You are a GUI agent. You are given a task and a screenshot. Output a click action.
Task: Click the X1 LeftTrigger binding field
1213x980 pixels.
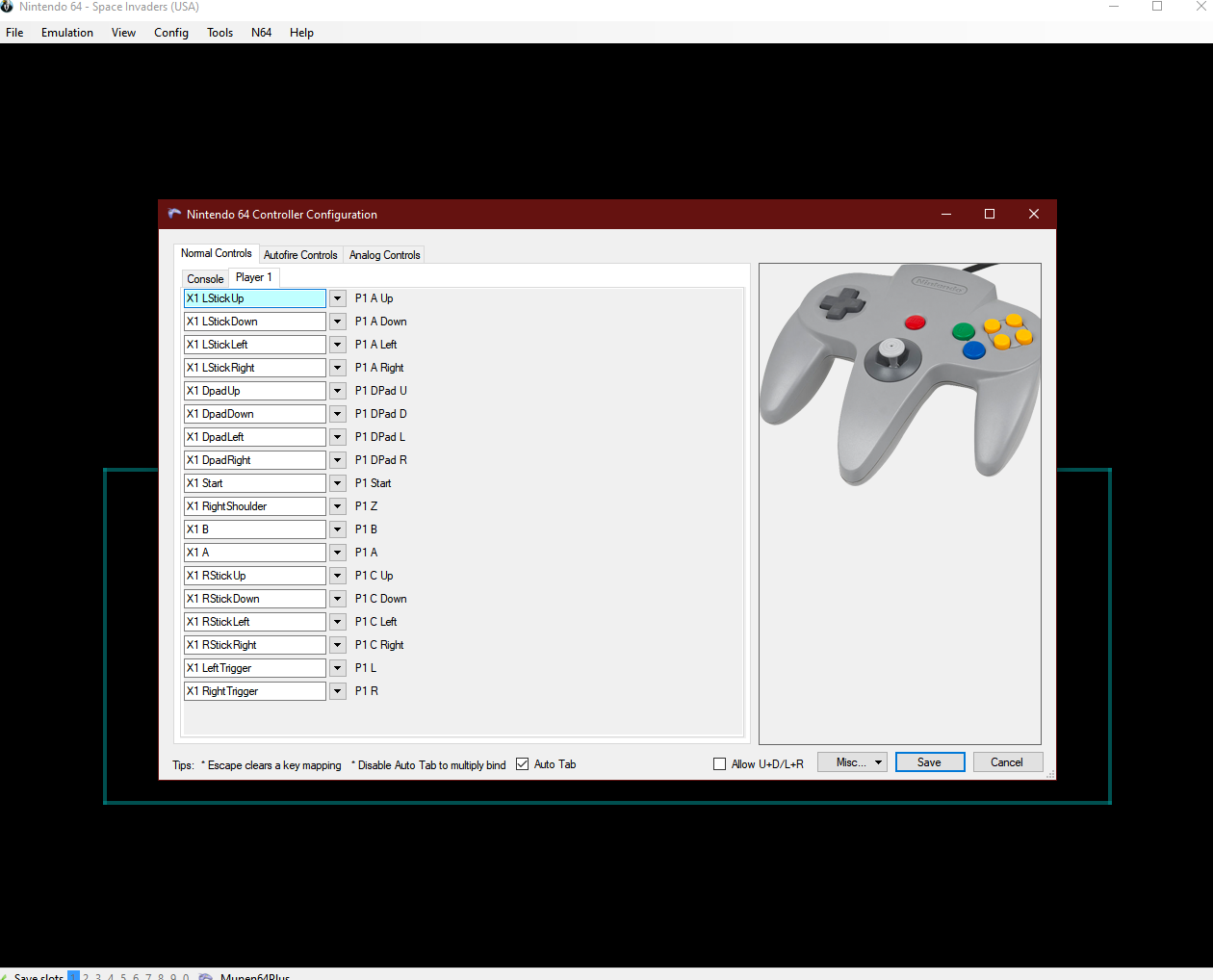tap(255, 668)
